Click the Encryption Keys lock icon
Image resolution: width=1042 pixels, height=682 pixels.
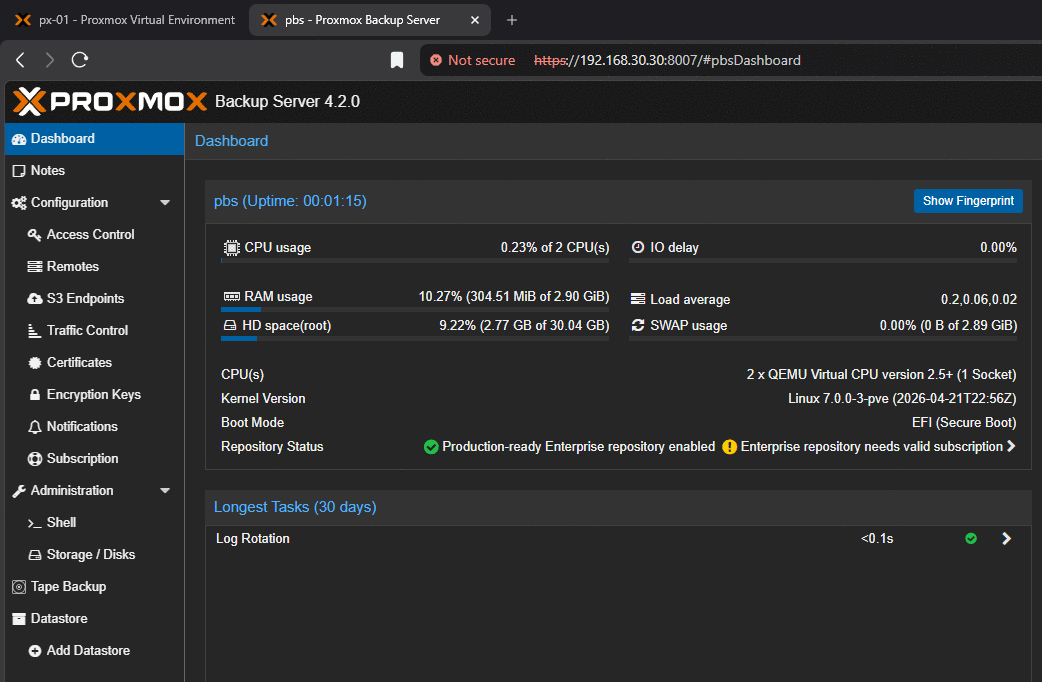[35, 394]
